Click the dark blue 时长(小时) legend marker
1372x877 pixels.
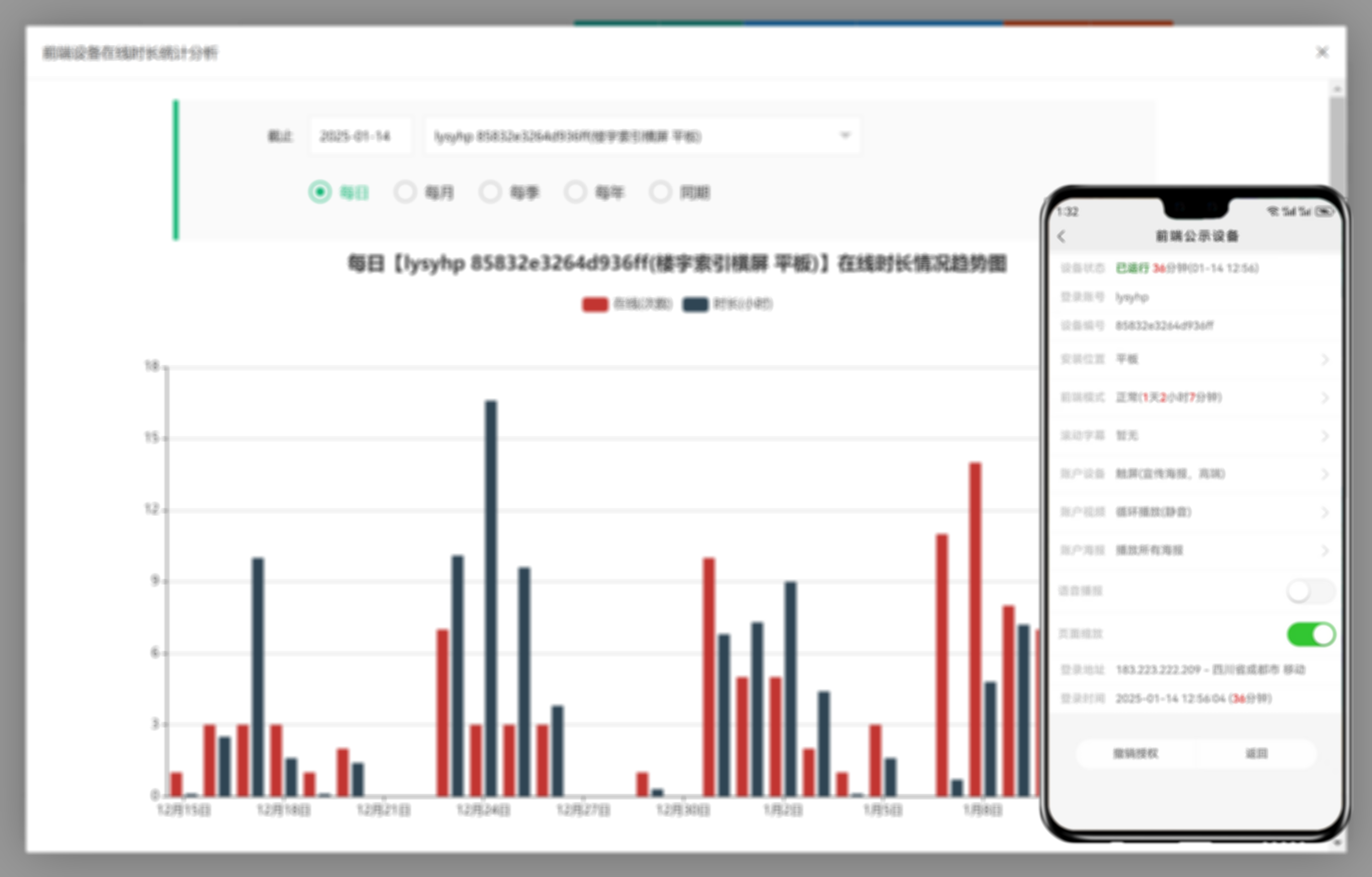(x=695, y=305)
